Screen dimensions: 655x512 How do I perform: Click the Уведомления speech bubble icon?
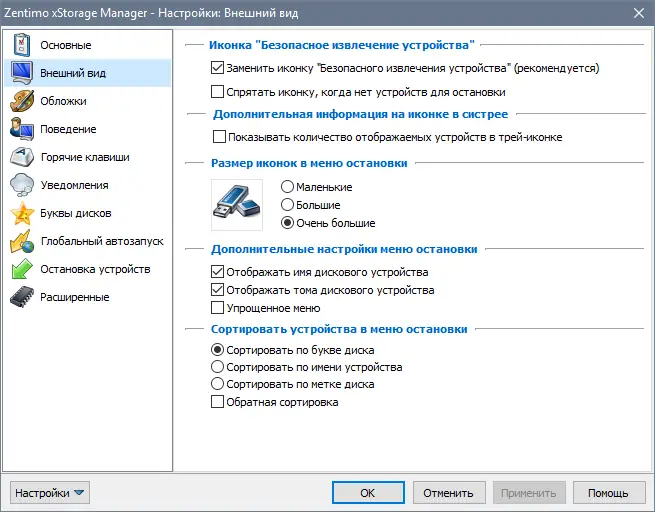click(21, 185)
